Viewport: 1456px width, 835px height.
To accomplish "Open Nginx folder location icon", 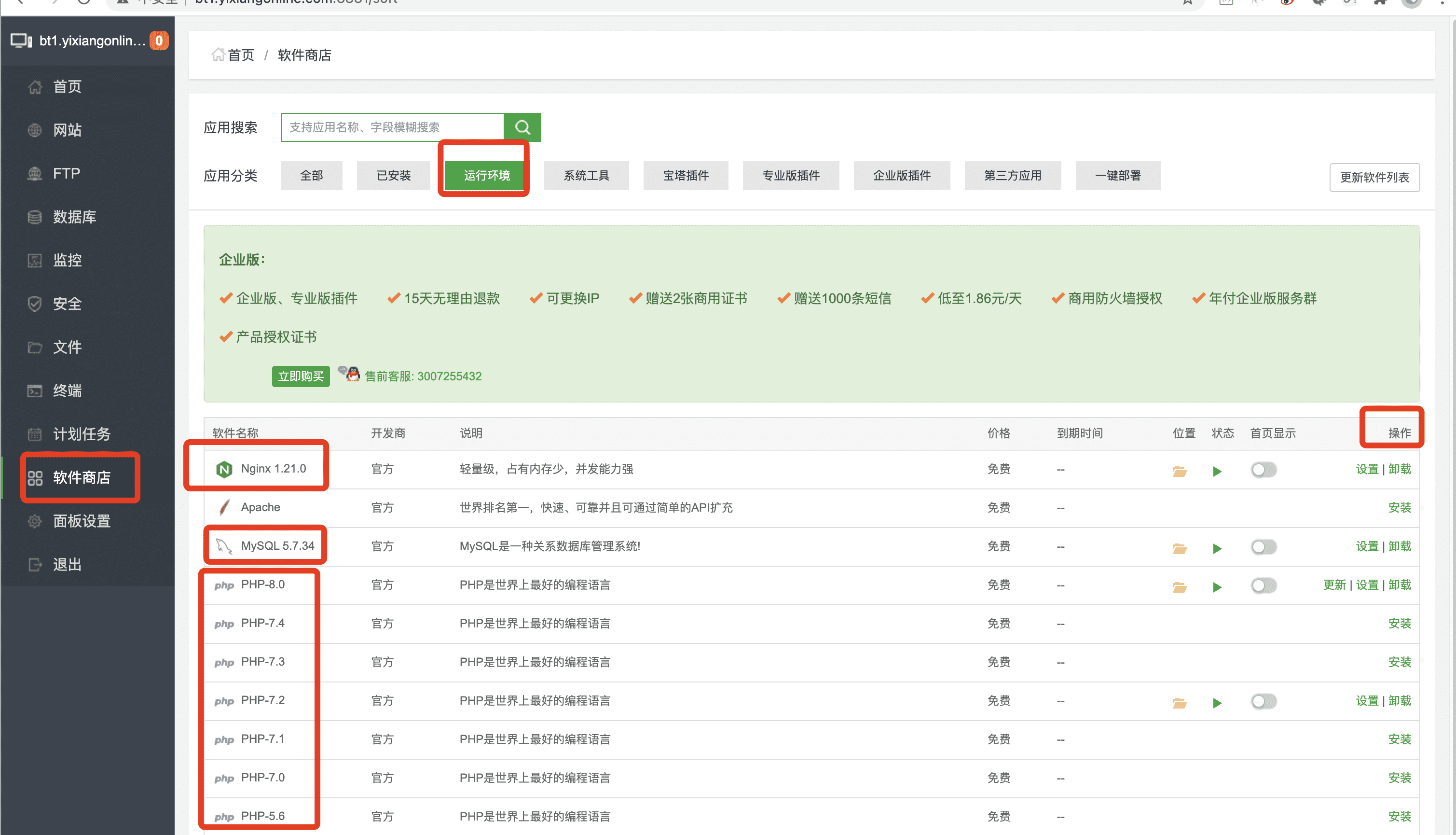I will click(x=1180, y=472).
